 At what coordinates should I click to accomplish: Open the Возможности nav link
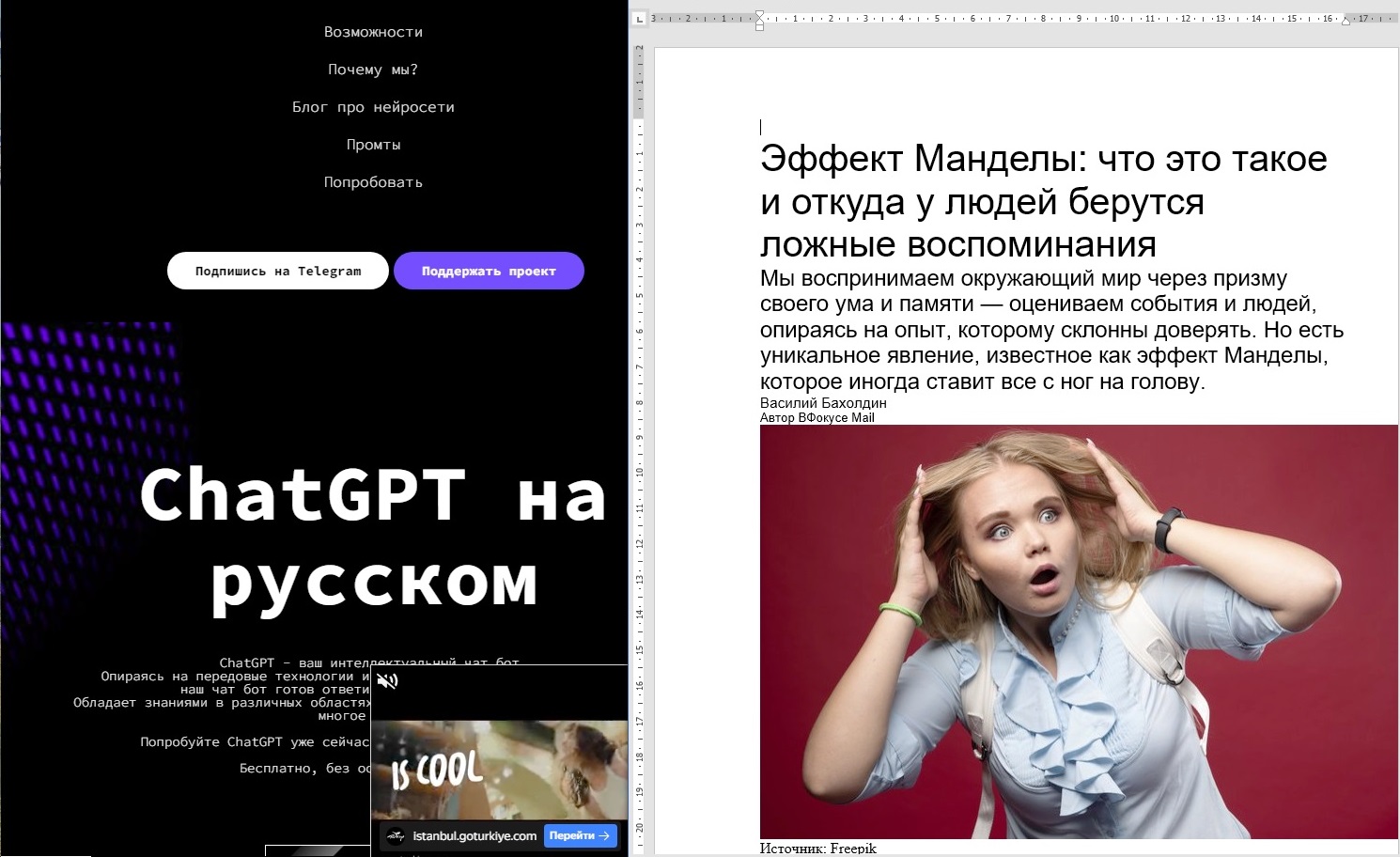[373, 32]
